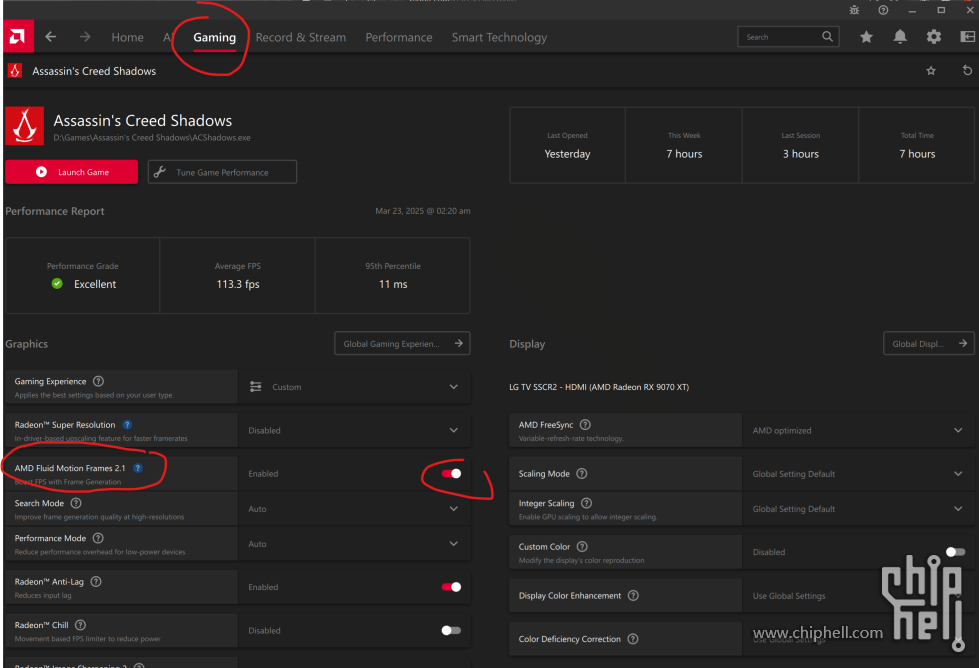This screenshot has width=979, height=668.
Task: Click the Assassin's Creed Shadows game logo thumbnail
Action: coord(24,126)
